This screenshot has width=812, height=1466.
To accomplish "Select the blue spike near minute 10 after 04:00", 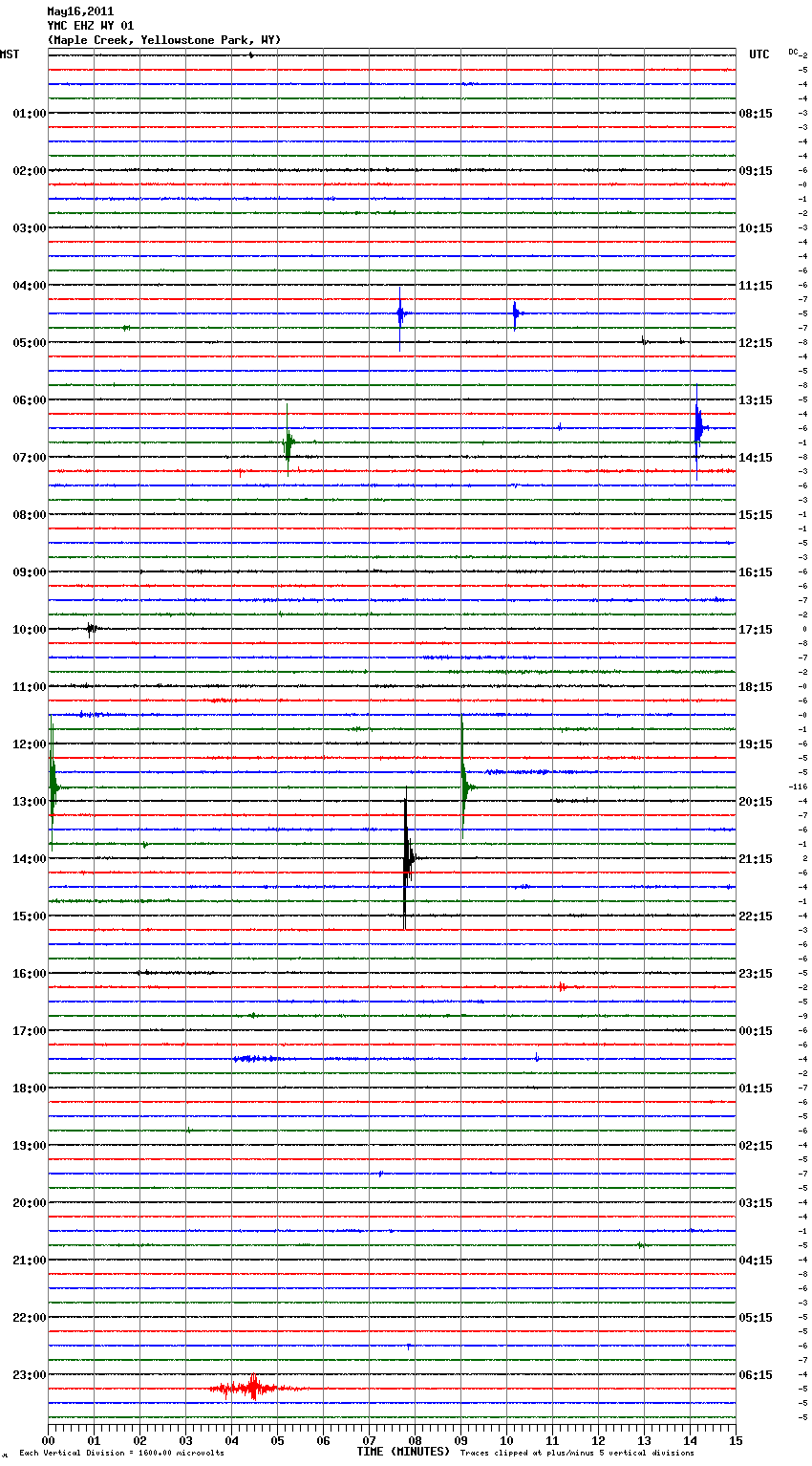I will [x=516, y=313].
